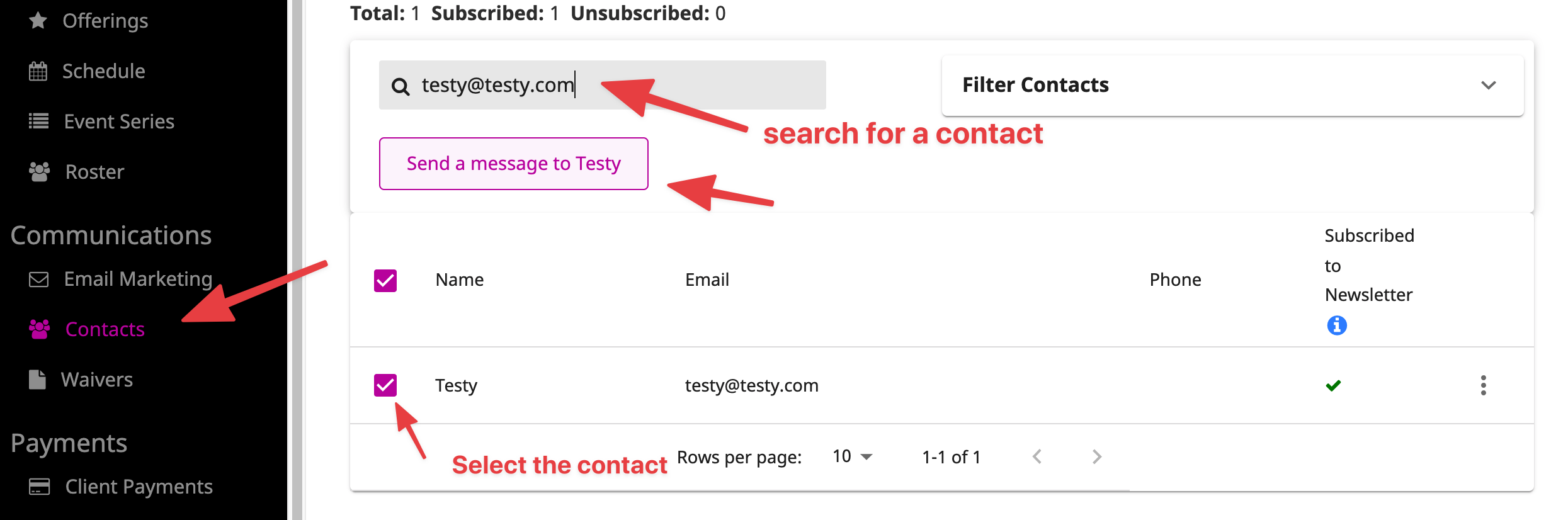Open the Schedule calendar icon

(38, 71)
